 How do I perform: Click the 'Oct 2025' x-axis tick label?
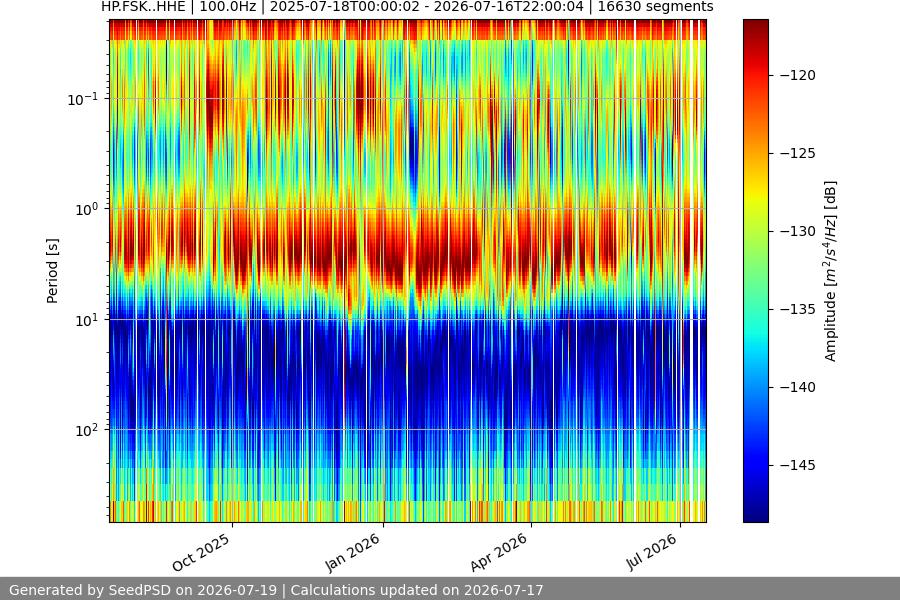(201, 552)
